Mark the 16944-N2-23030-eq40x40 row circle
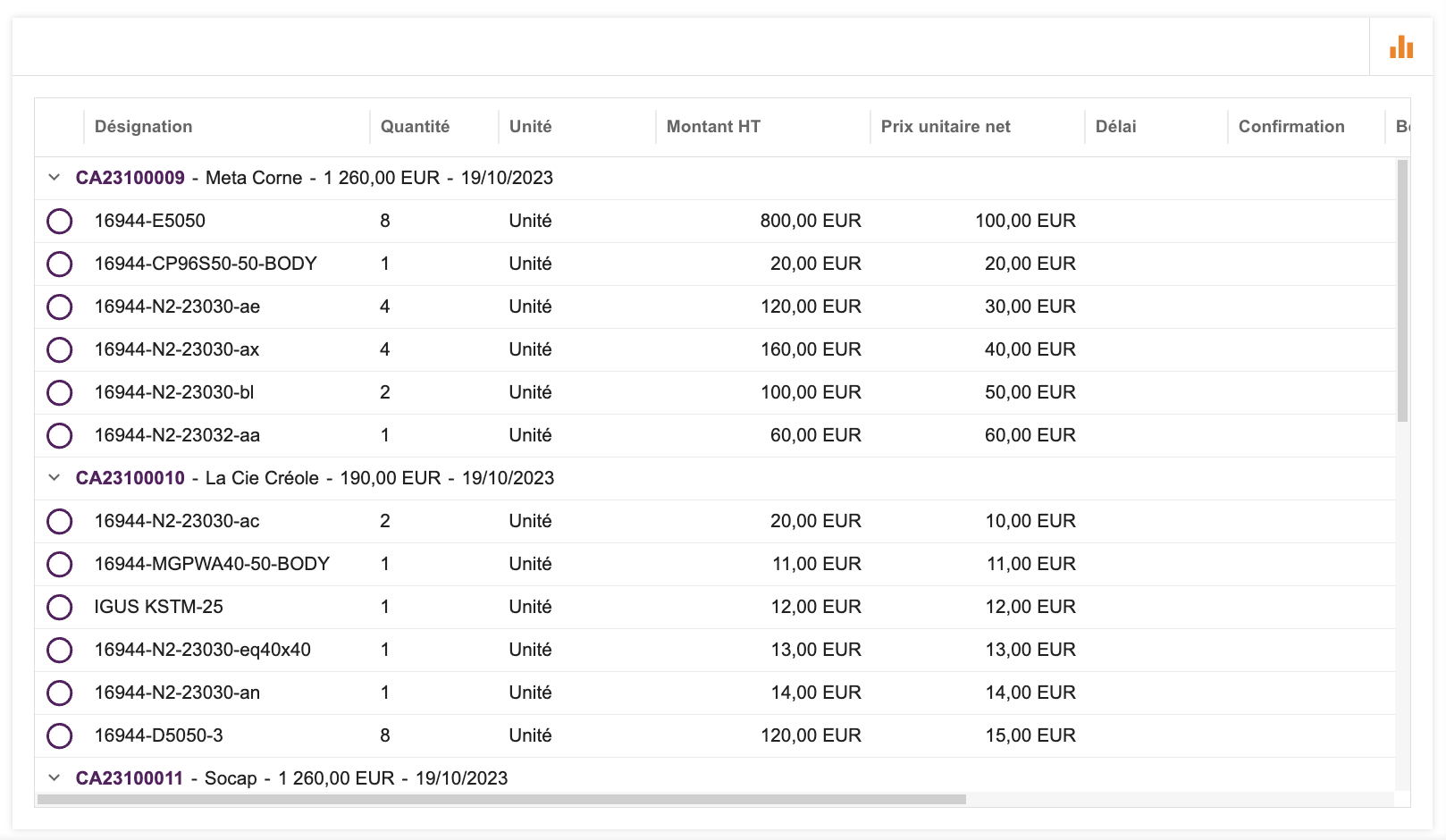 click(x=60, y=650)
